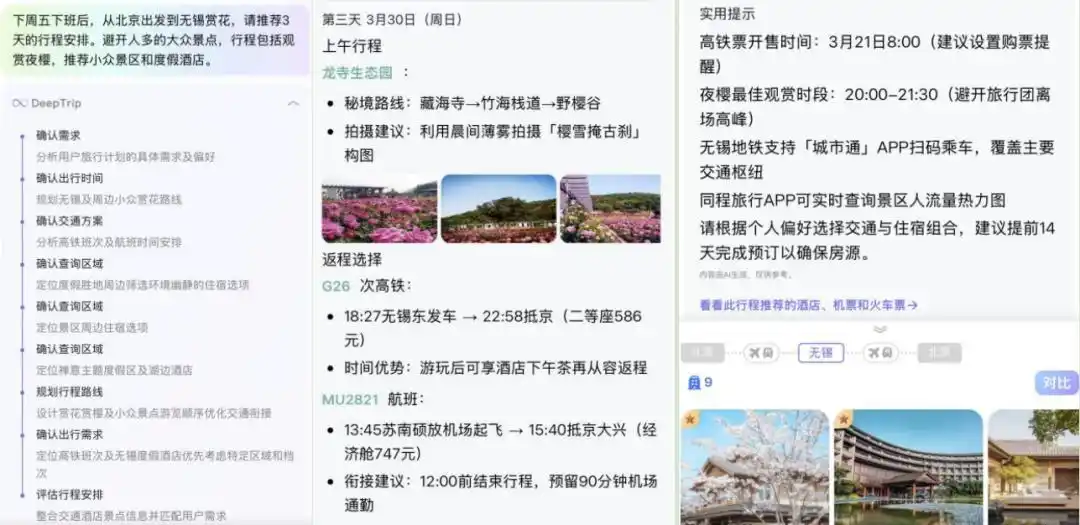Open the cherry blossom hotel photo card
This screenshot has width=1080, height=525.
(754, 467)
